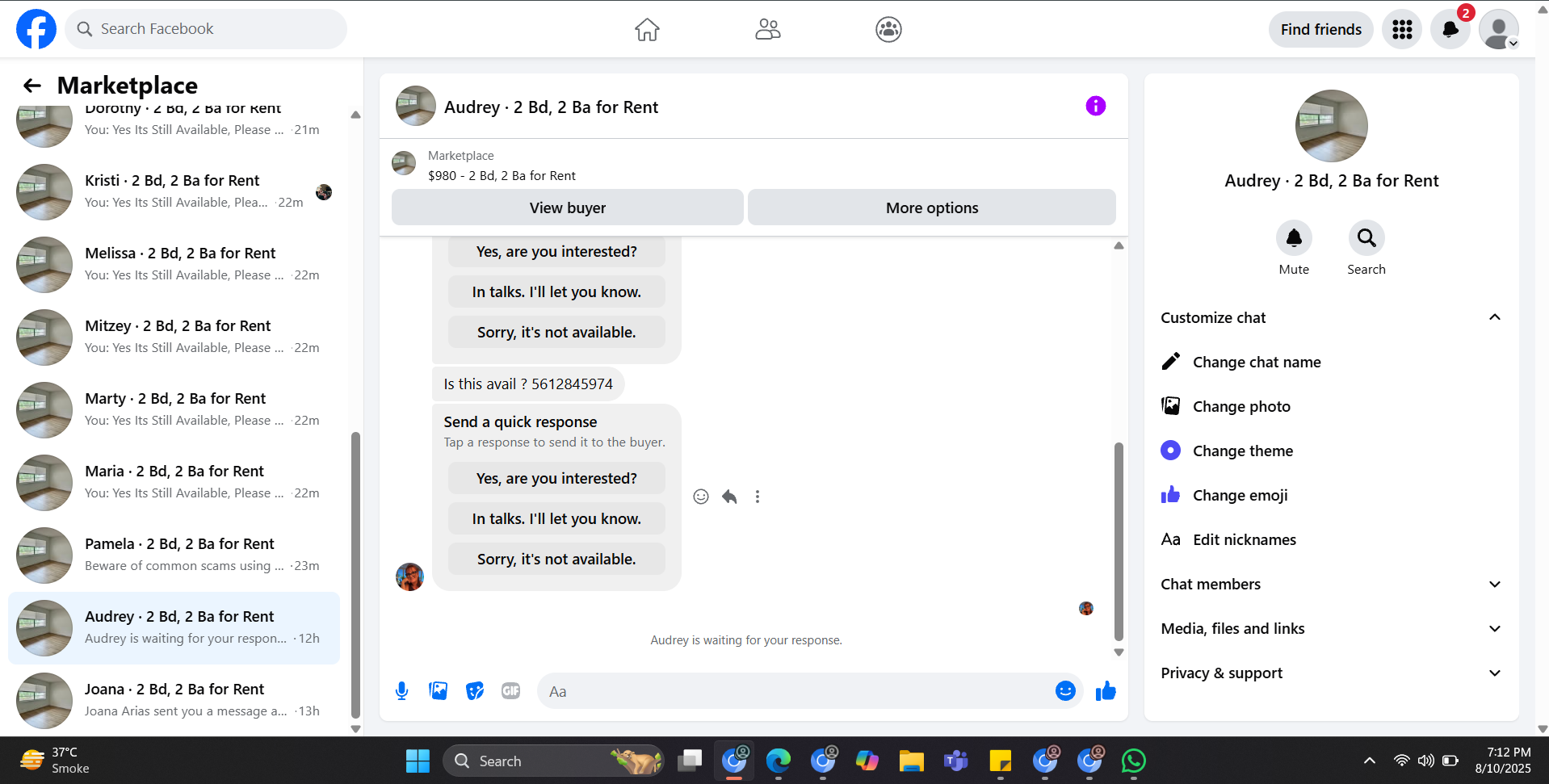The height and width of the screenshot is (784, 1549).
Task: React to message with the emoji icon
Action: pyautogui.click(x=701, y=497)
